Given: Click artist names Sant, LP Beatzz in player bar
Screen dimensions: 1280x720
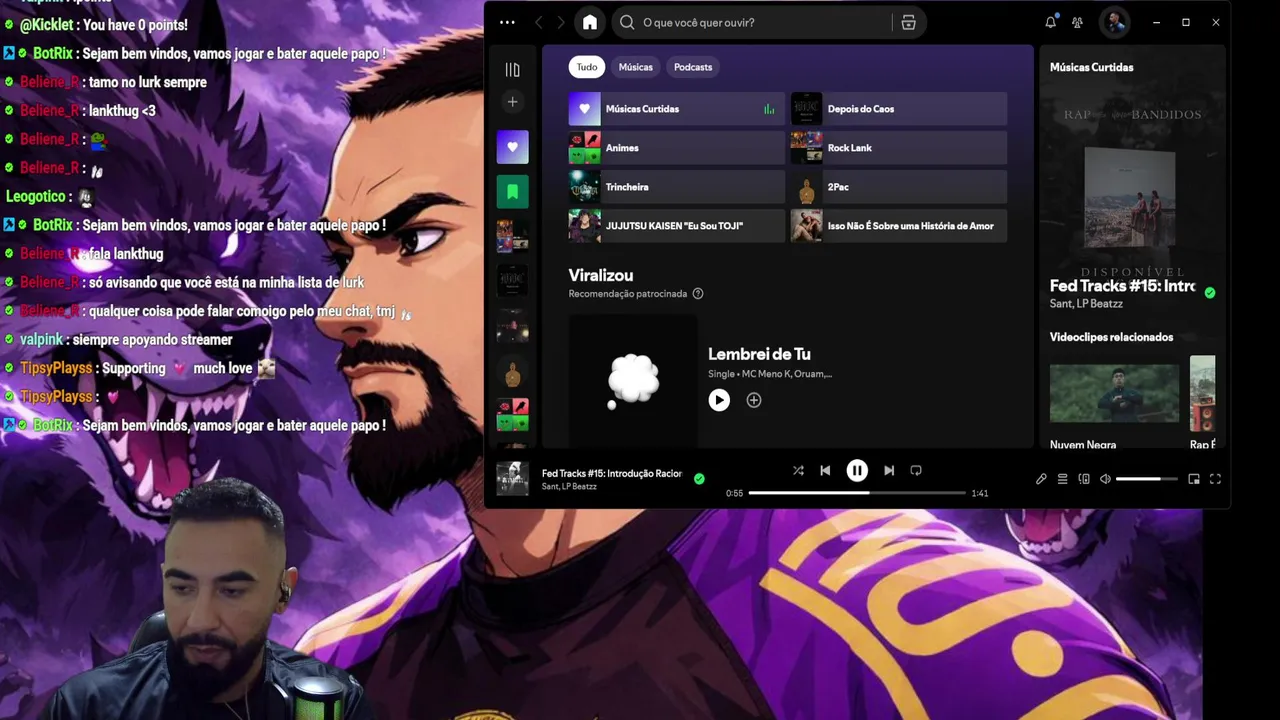Looking at the screenshot, I should (569, 487).
